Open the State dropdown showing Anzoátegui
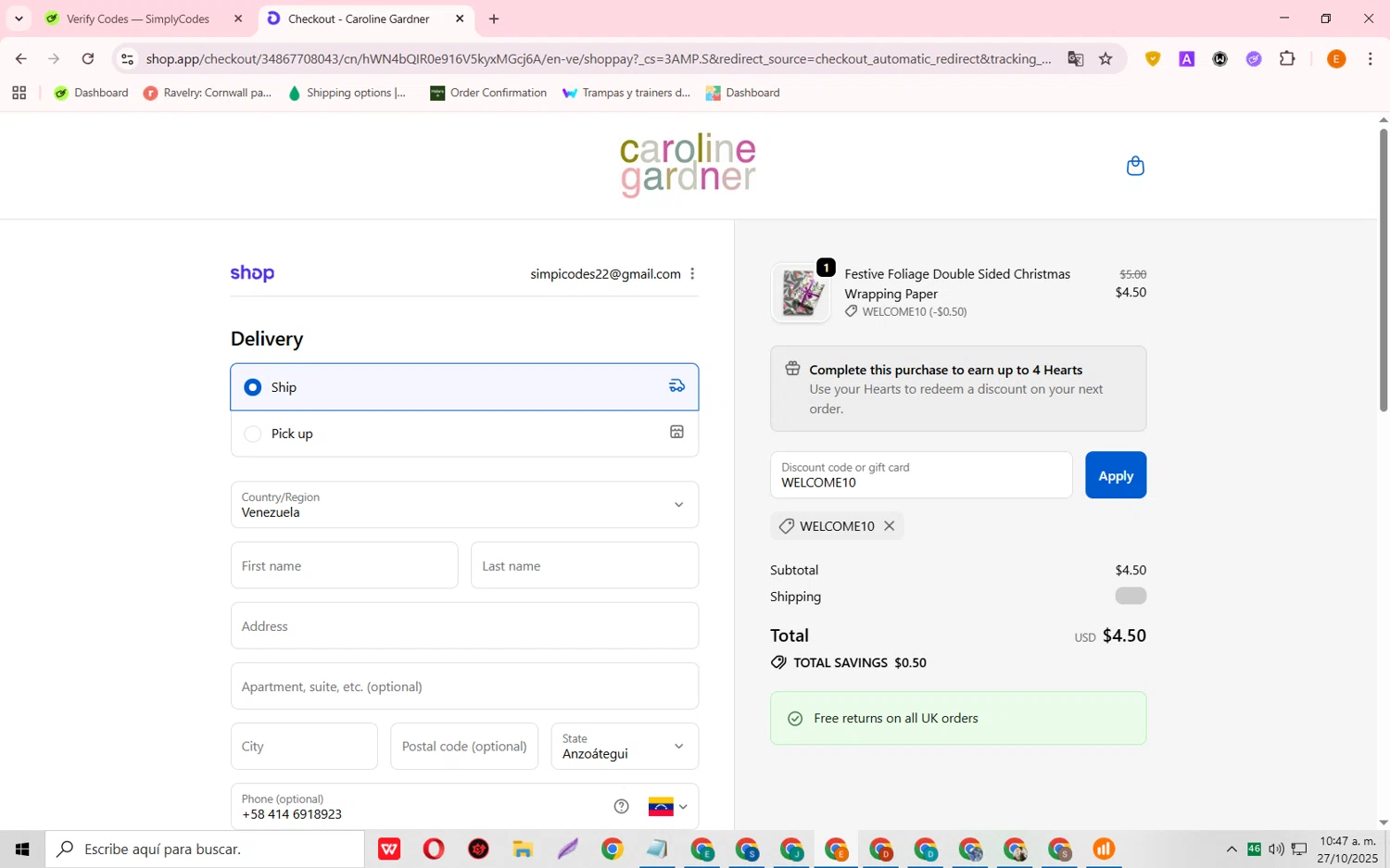This screenshot has height=868, width=1390. [x=625, y=747]
